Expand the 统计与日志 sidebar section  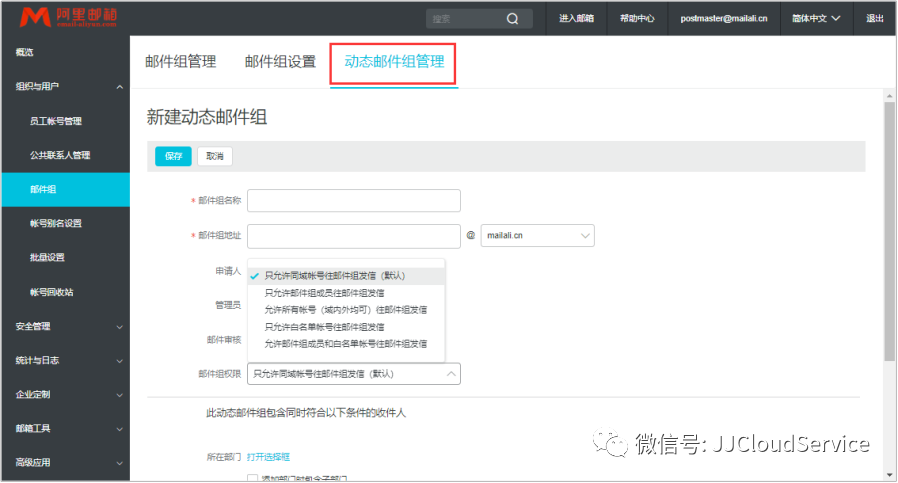pos(65,360)
